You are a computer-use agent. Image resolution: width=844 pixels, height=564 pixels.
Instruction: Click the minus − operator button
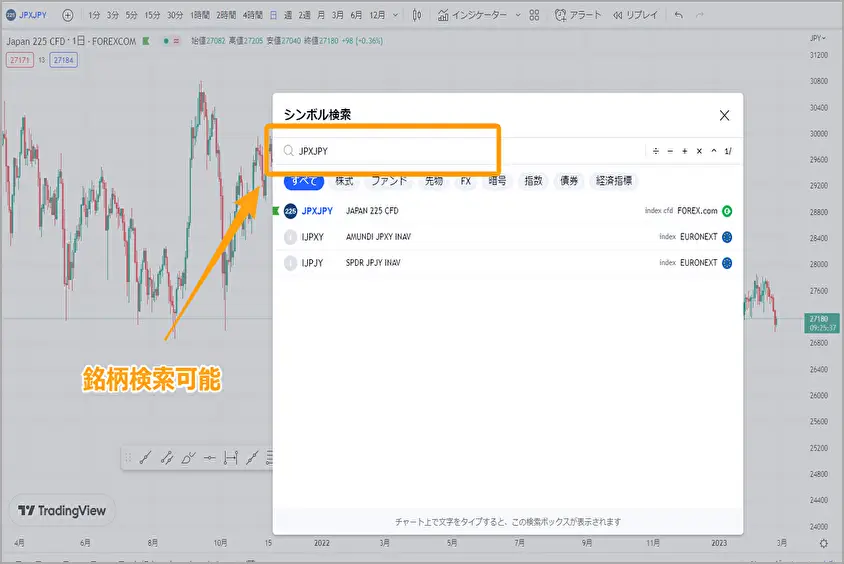click(670, 151)
